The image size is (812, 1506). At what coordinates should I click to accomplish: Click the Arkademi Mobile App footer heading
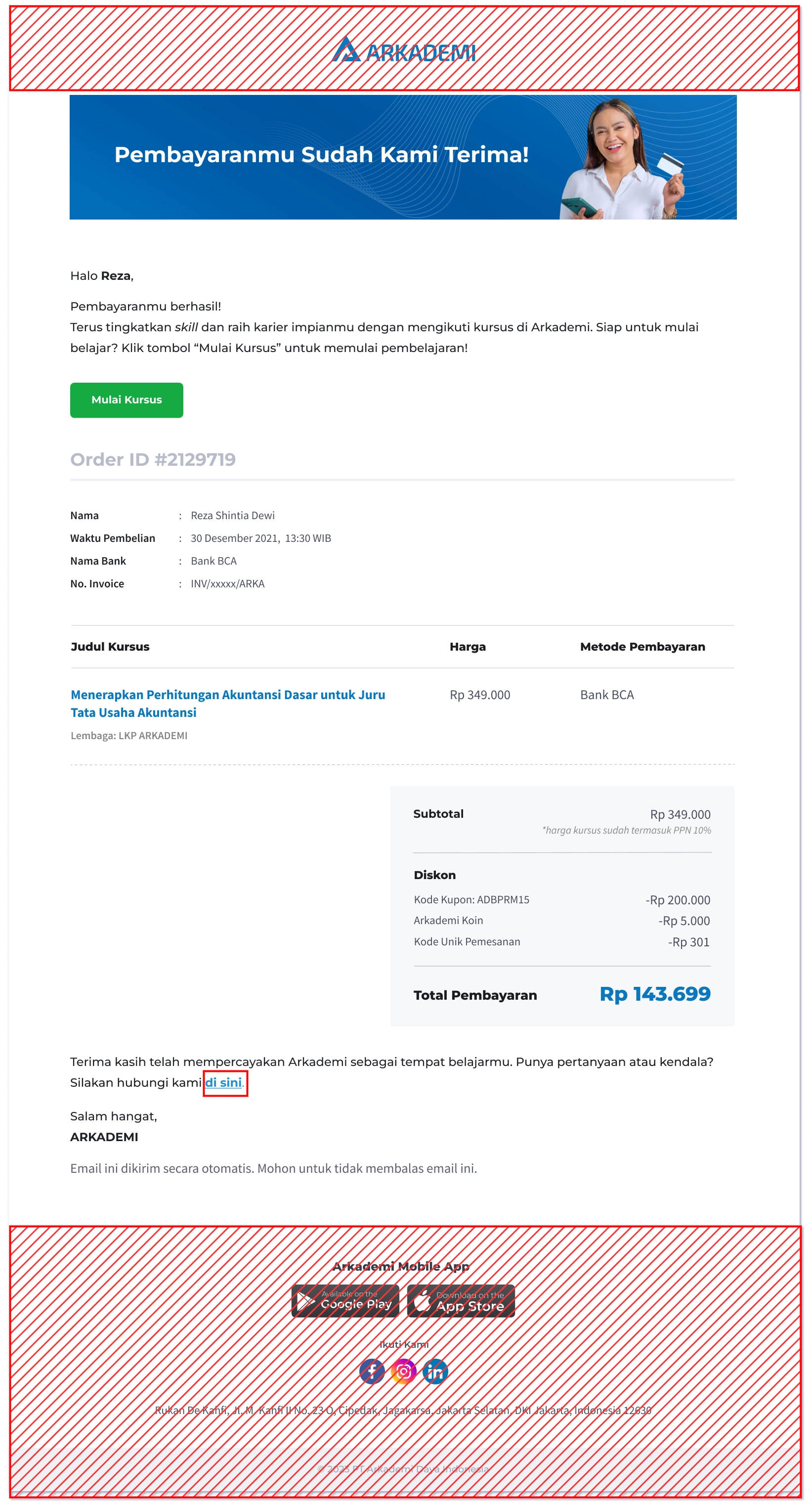[x=401, y=1266]
